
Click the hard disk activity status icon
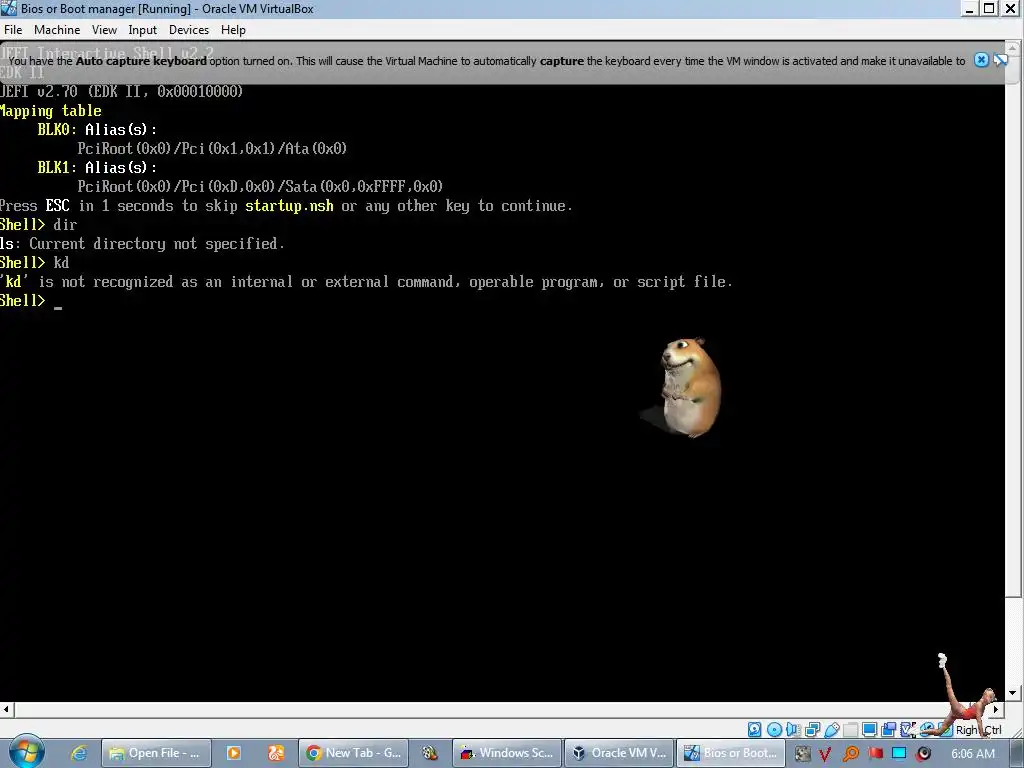(754, 729)
